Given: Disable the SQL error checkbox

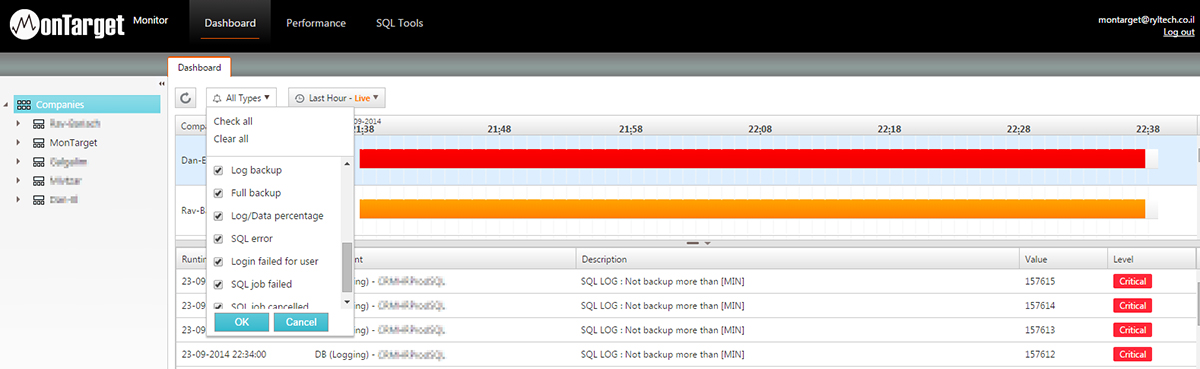Looking at the screenshot, I should (219, 238).
